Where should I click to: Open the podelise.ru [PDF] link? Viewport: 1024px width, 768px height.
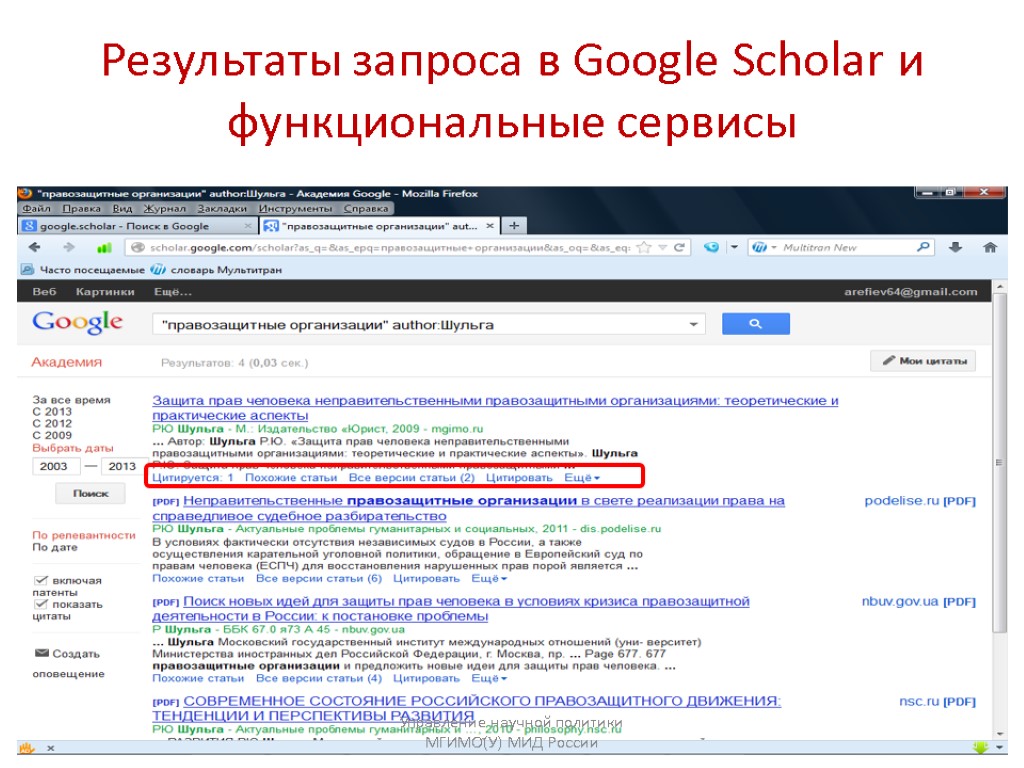tap(920, 501)
